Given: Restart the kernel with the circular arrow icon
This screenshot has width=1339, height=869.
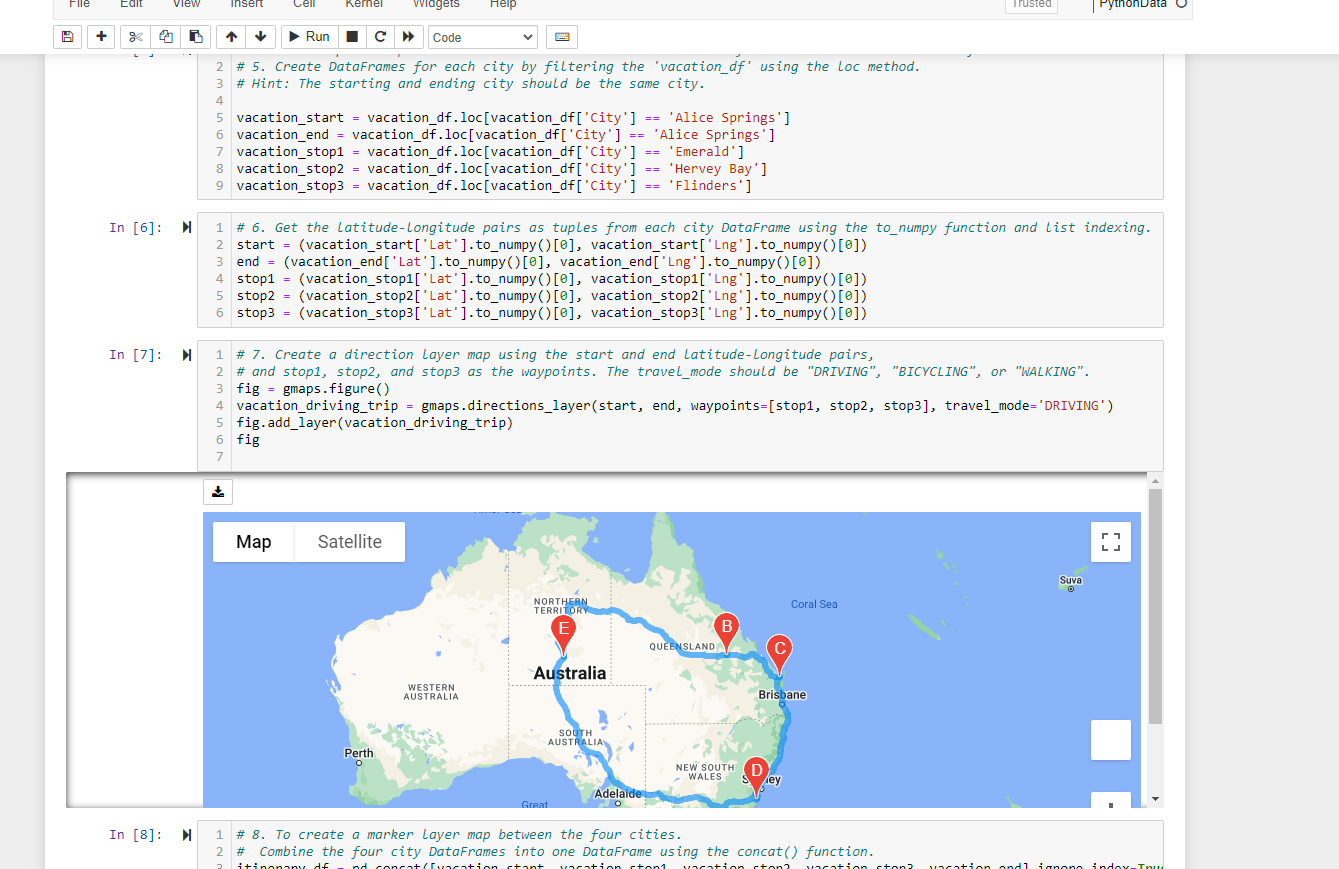Looking at the screenshot, I should pos(380,37).
